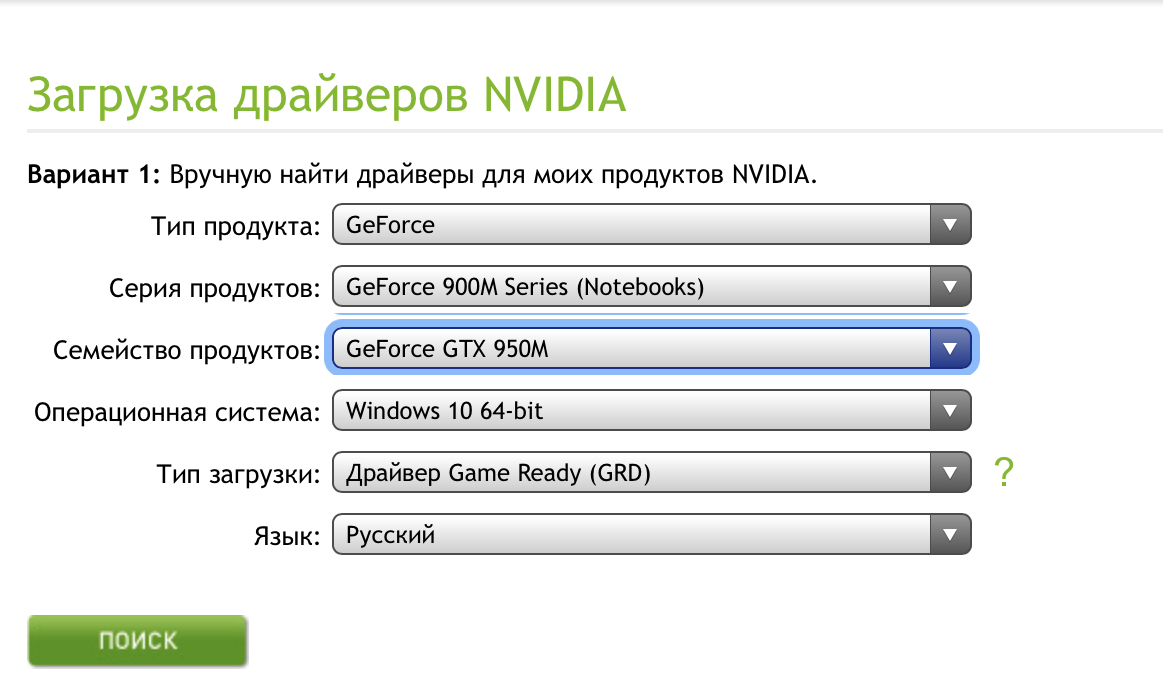Click the Язык label text
Viewport: 1163px width, 692px height.
pos(285,535)
